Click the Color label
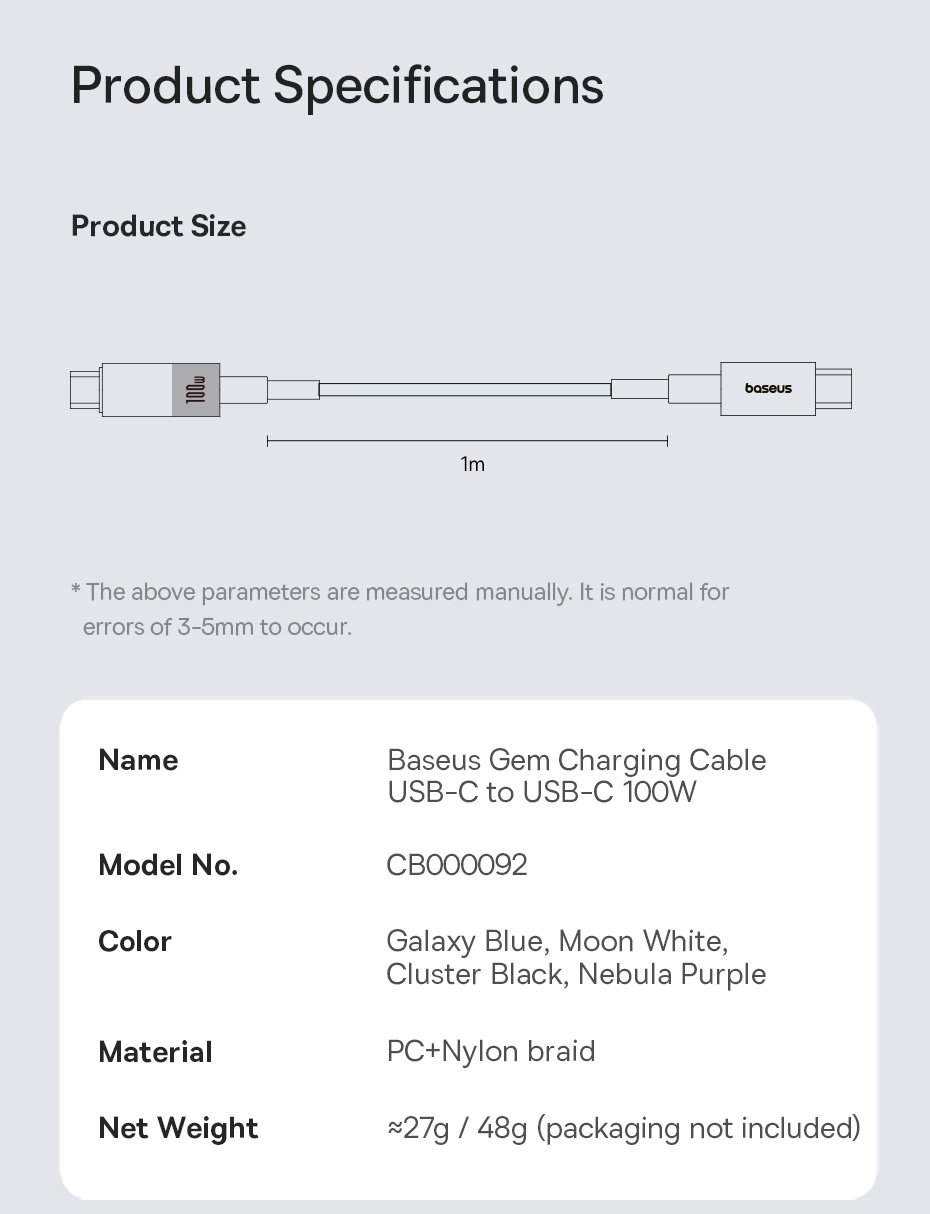This screenshot has height=1214, width=930. click(135, 942)
